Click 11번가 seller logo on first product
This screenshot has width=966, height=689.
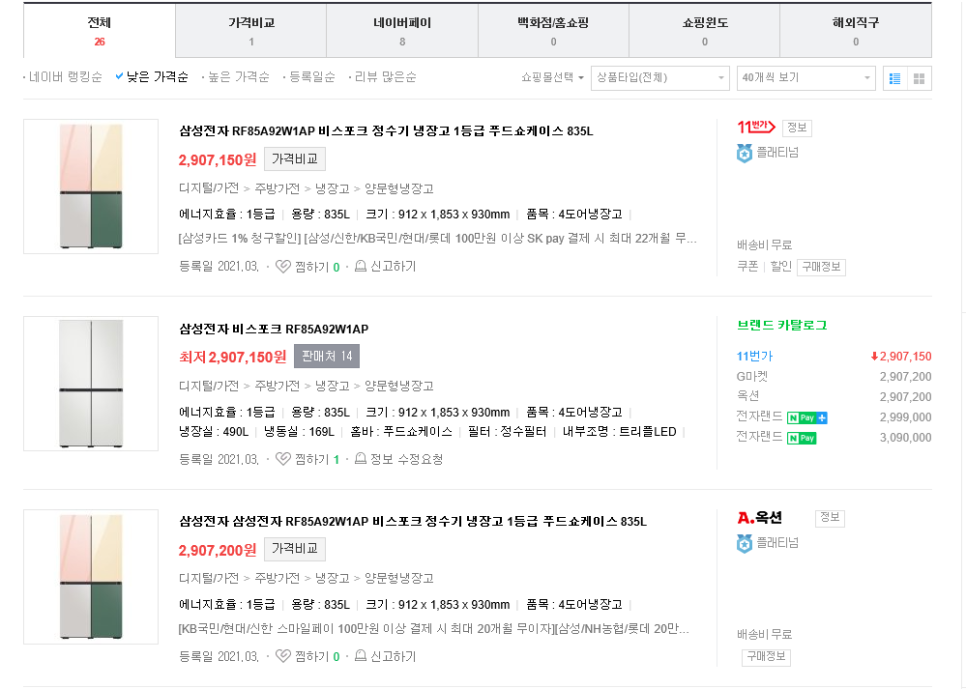(756, 127)
